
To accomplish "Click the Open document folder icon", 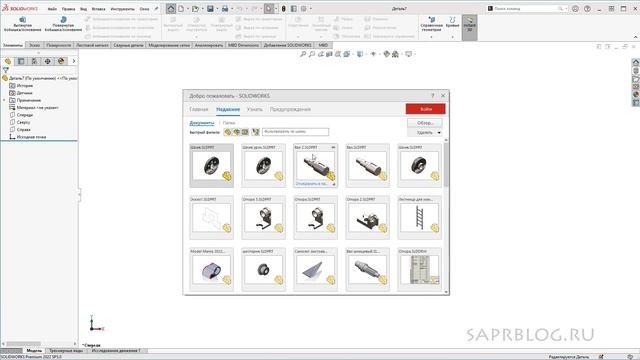I will click(196, 9).
